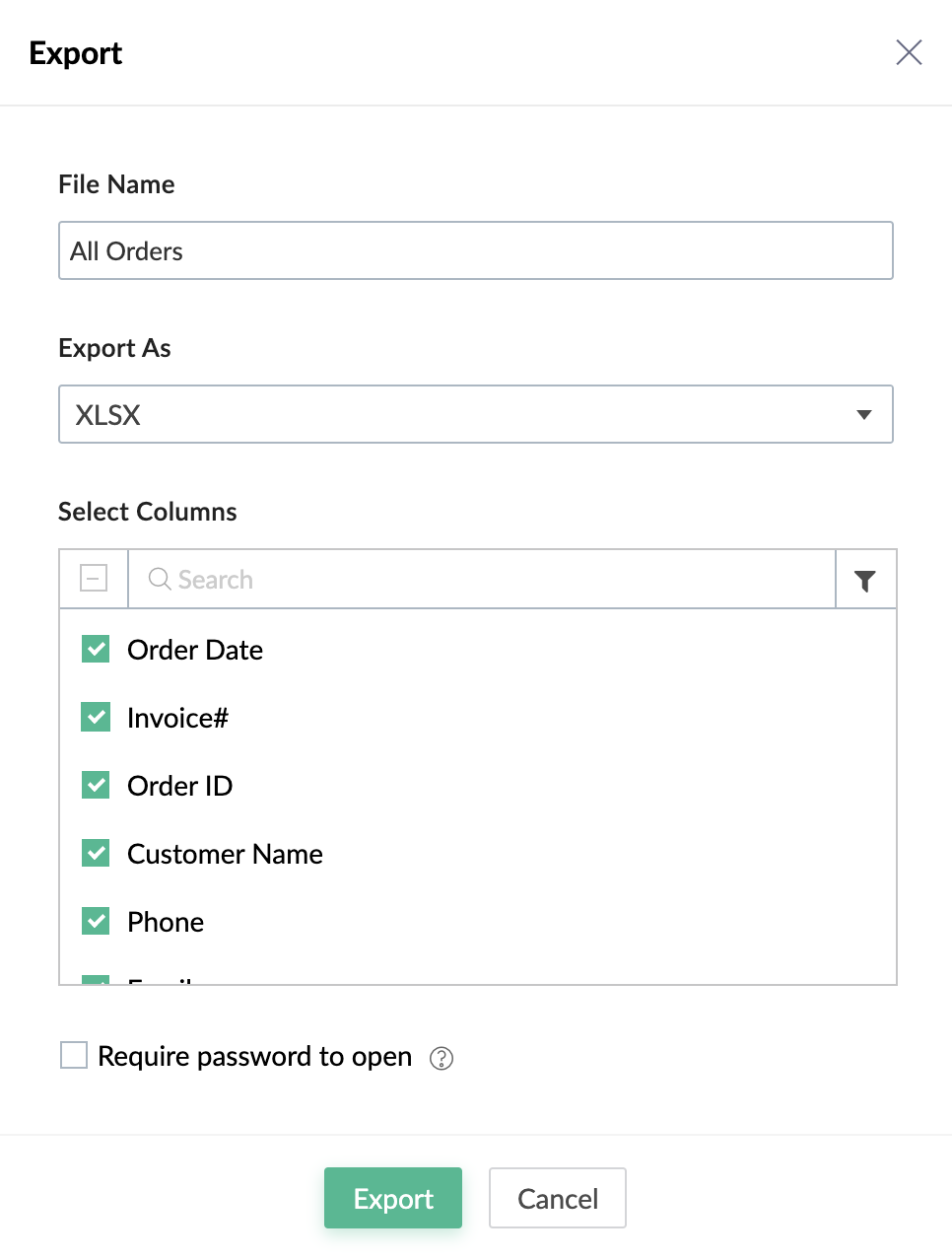Click the Cancel button
This screenshot has height=1260, width=952.
tap(558, 1199)
